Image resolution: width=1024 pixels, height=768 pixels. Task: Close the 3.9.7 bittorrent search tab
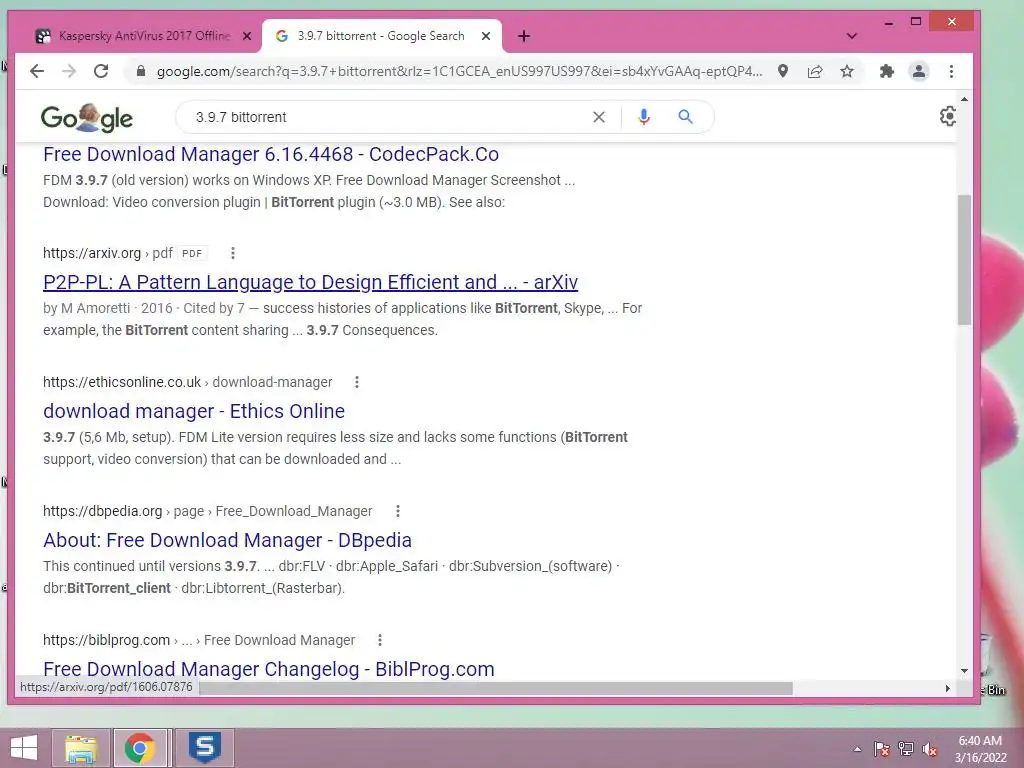click(486, 36)
